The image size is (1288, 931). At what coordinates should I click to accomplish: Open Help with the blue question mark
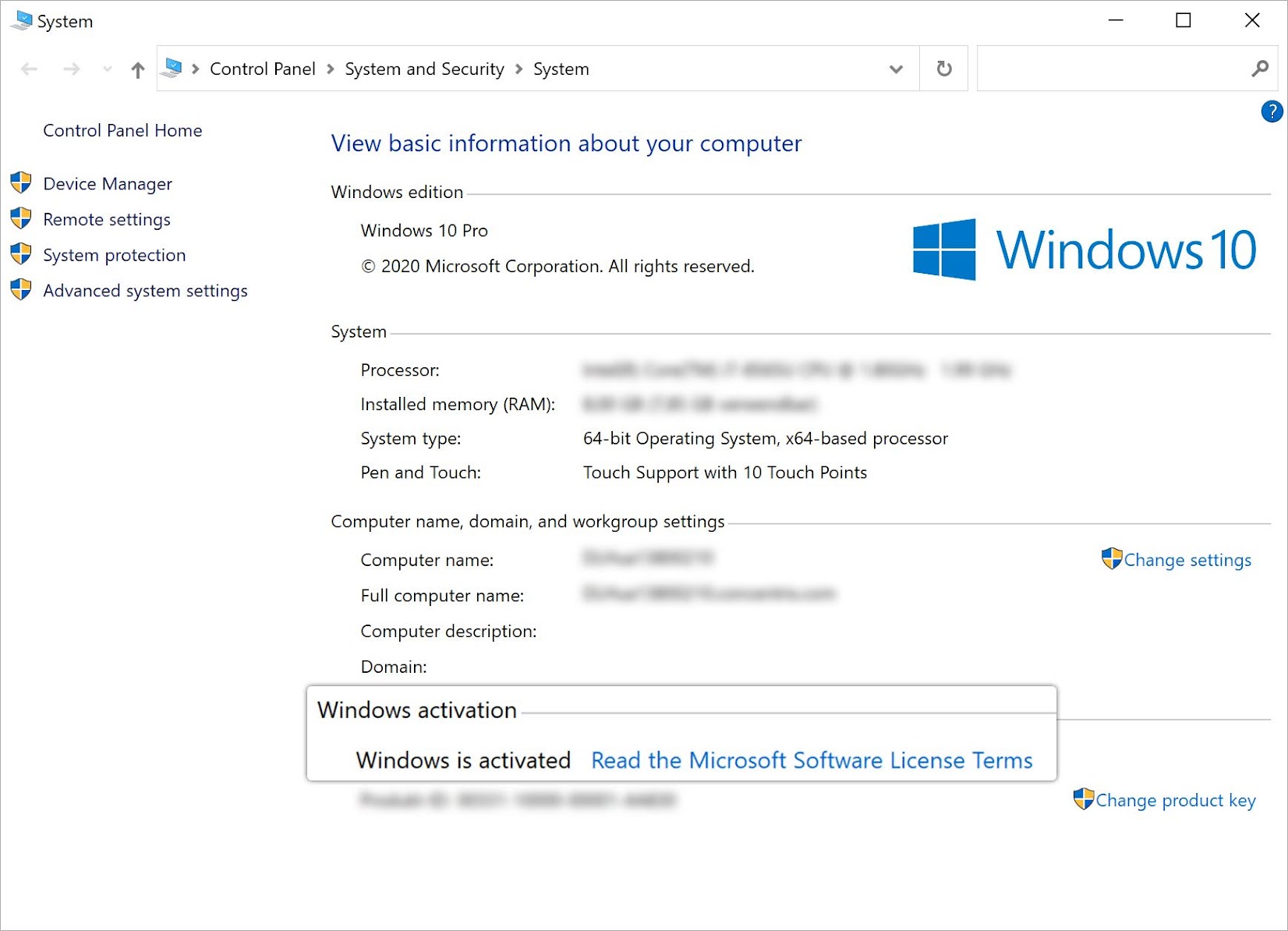(x=1272, y=112)
